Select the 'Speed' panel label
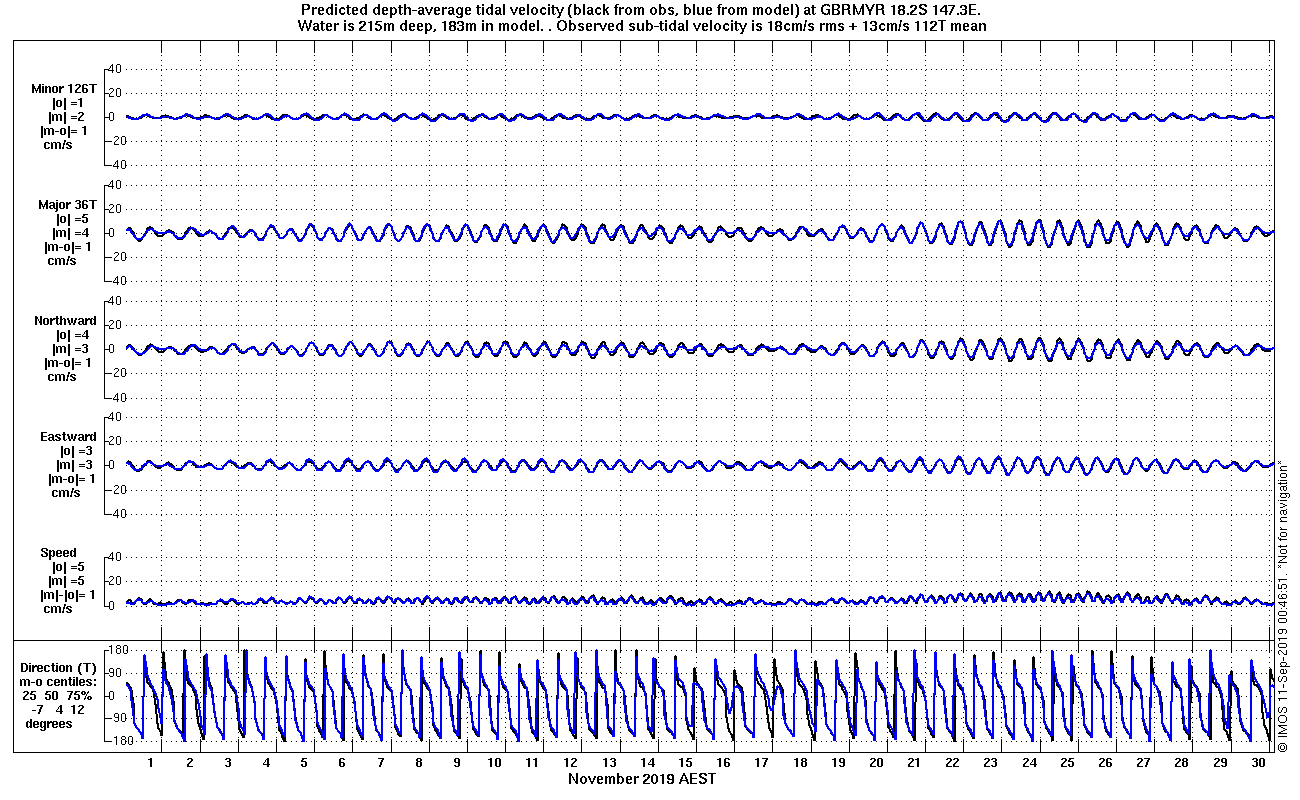This screenshot has height=800, width=1300. point(58,553)
